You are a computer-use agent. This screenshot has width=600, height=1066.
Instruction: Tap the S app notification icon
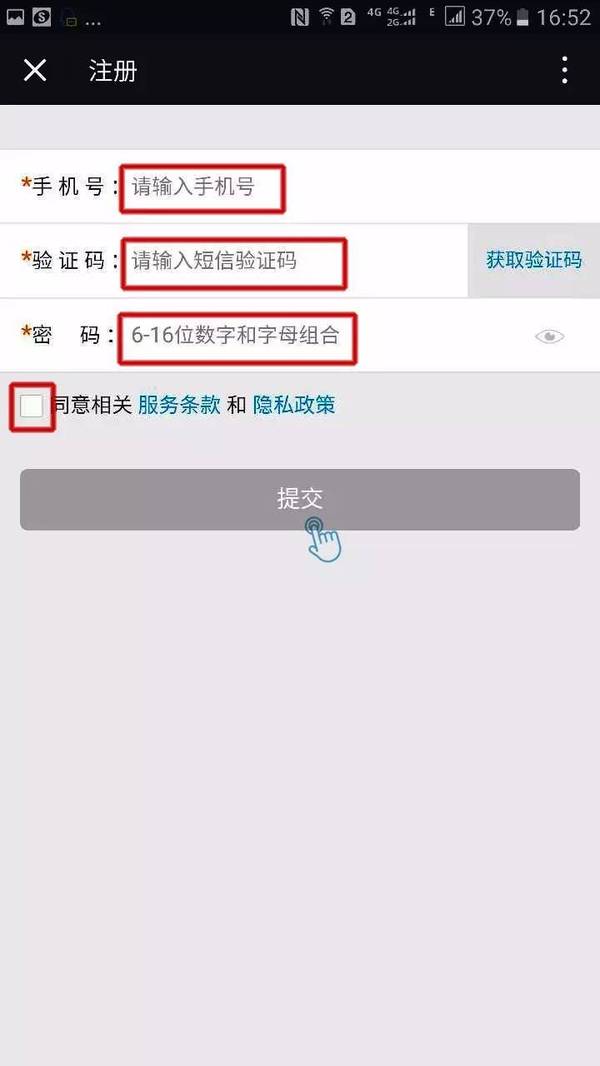point(41,18)
